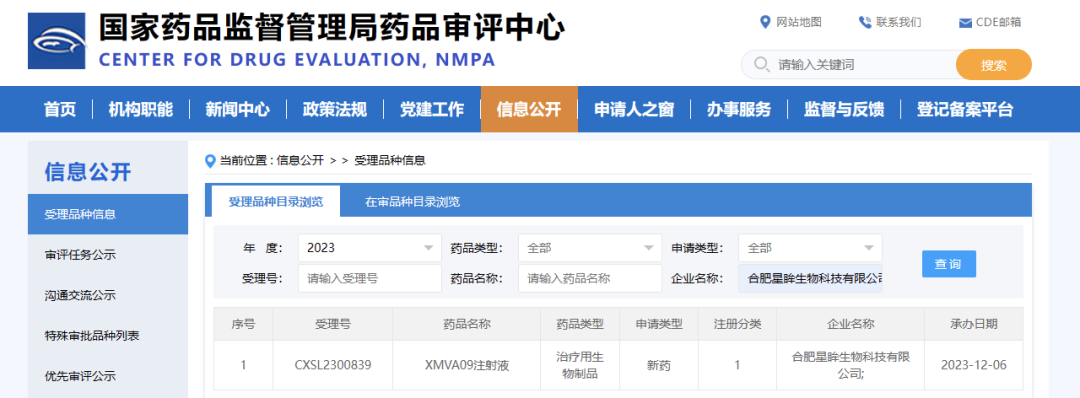Click the site map pin icon
Screen dimensions: 1080x398
pos(765,22)
